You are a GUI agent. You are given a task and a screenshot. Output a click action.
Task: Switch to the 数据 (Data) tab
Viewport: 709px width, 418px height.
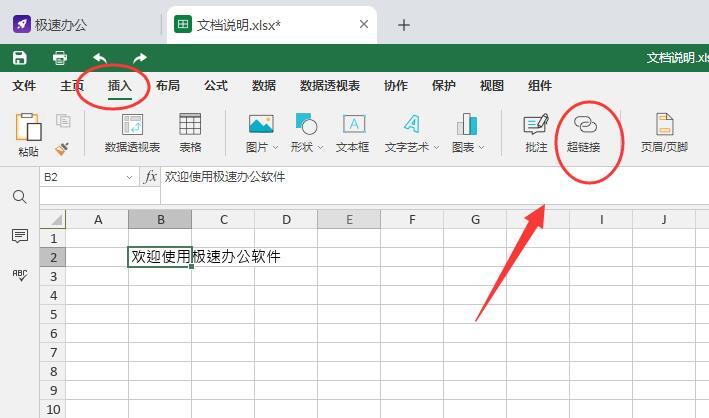tap(264, 86)
